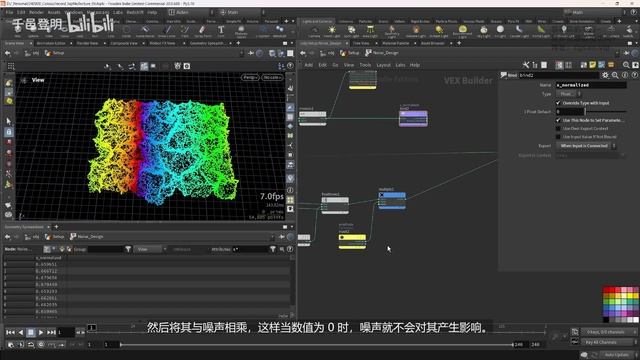Screen dimensions: 640x360
Task: Toggle Use This Node to Set Parameter checkbox
Action: [x=558, y=120]
